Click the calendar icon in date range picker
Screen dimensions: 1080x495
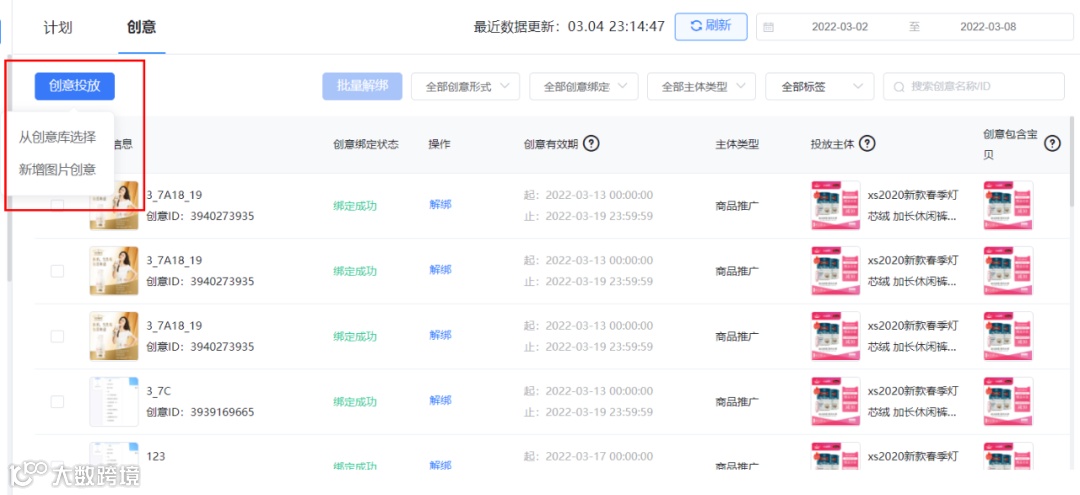769,27
